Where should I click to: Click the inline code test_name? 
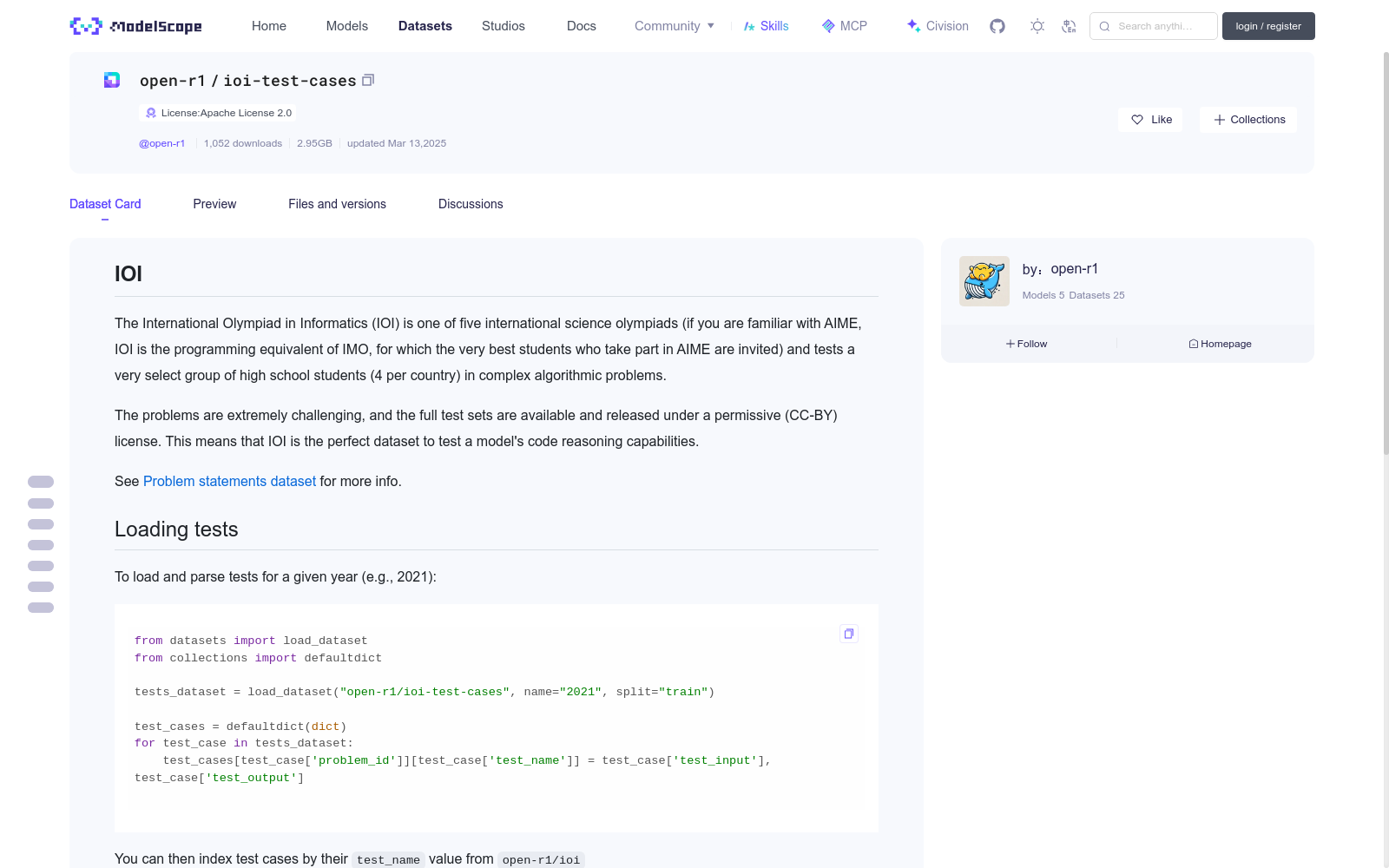tap(388, 860)
